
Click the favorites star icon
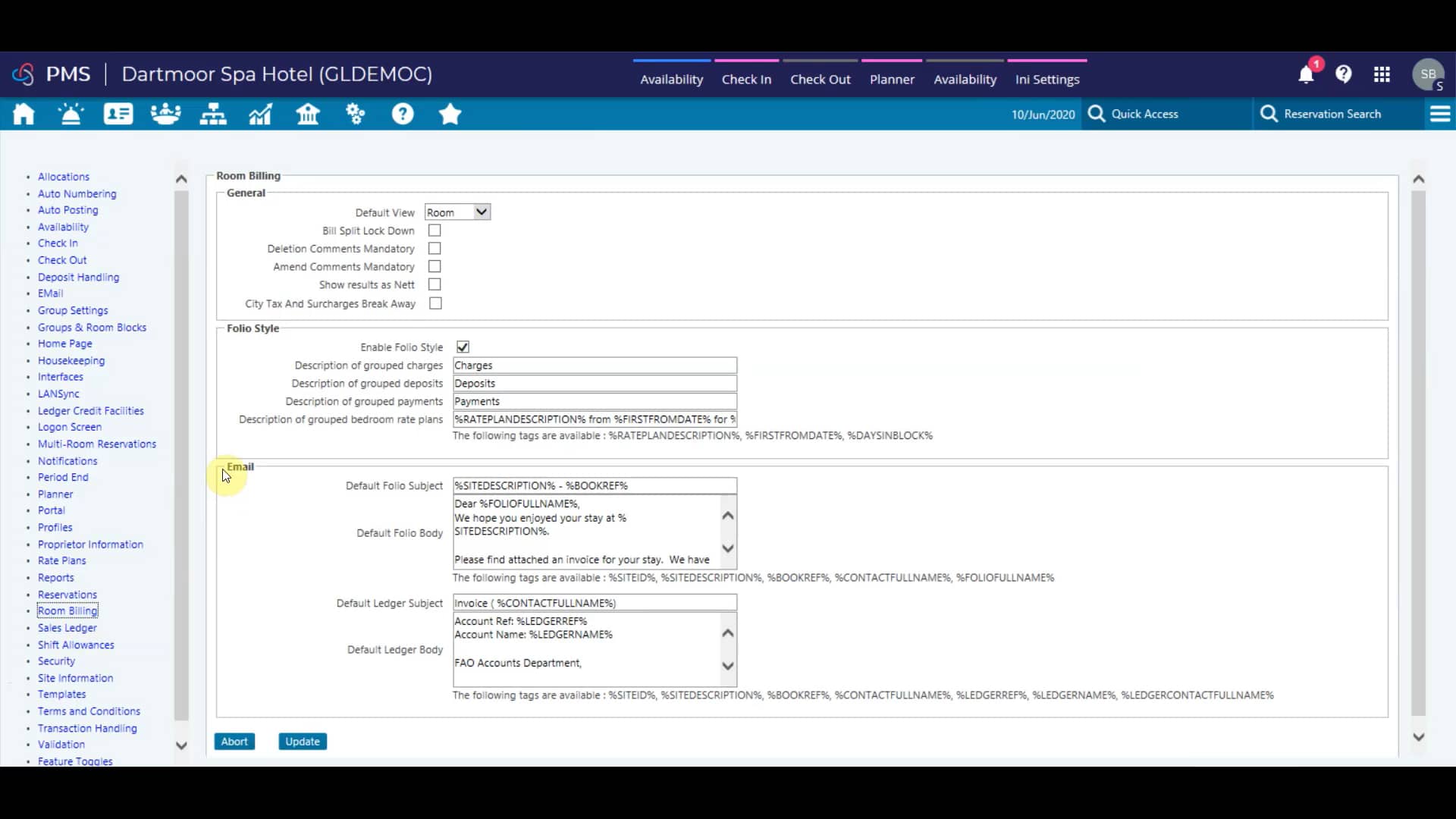(x=450, y=114)
